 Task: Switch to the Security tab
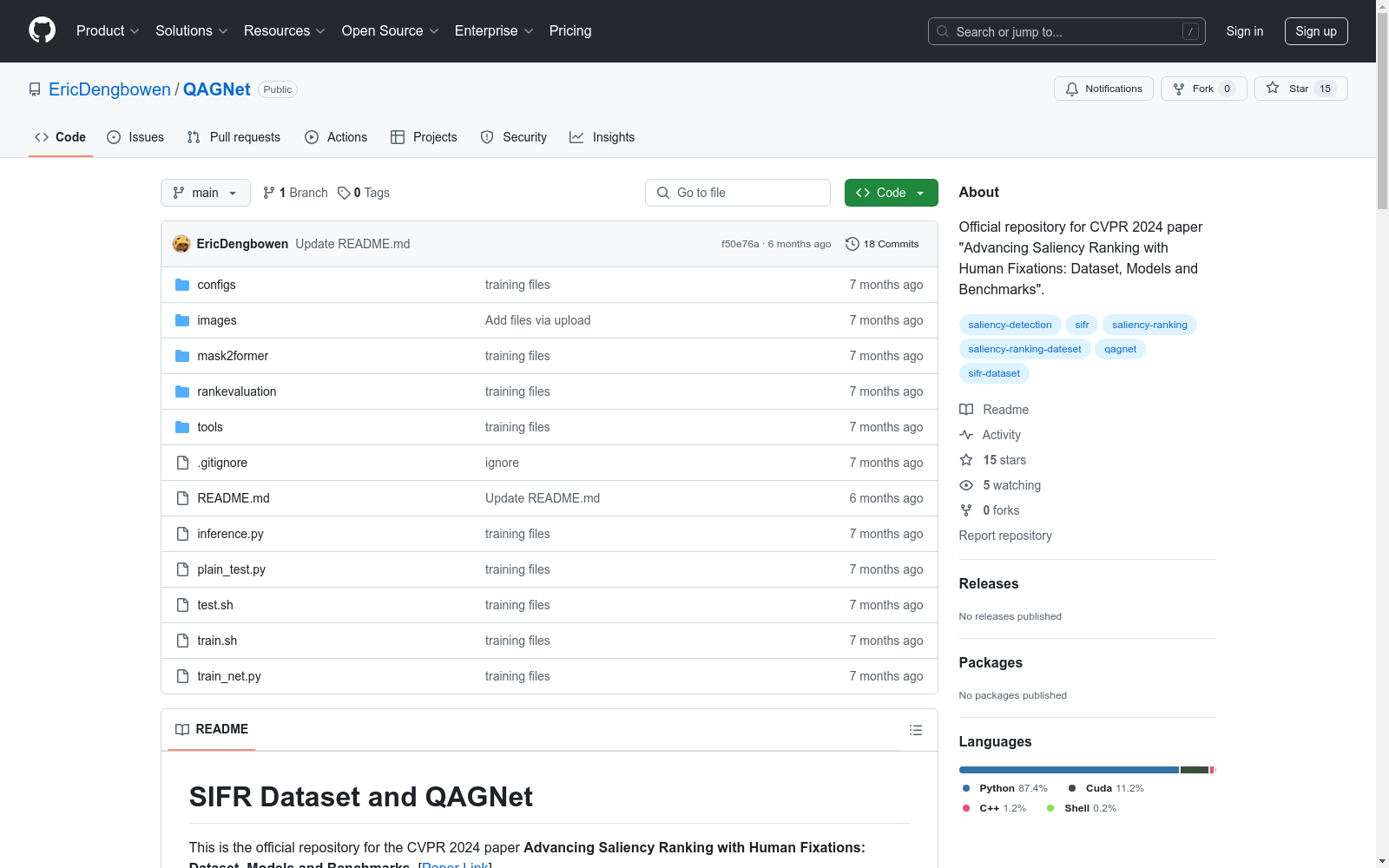514,137
